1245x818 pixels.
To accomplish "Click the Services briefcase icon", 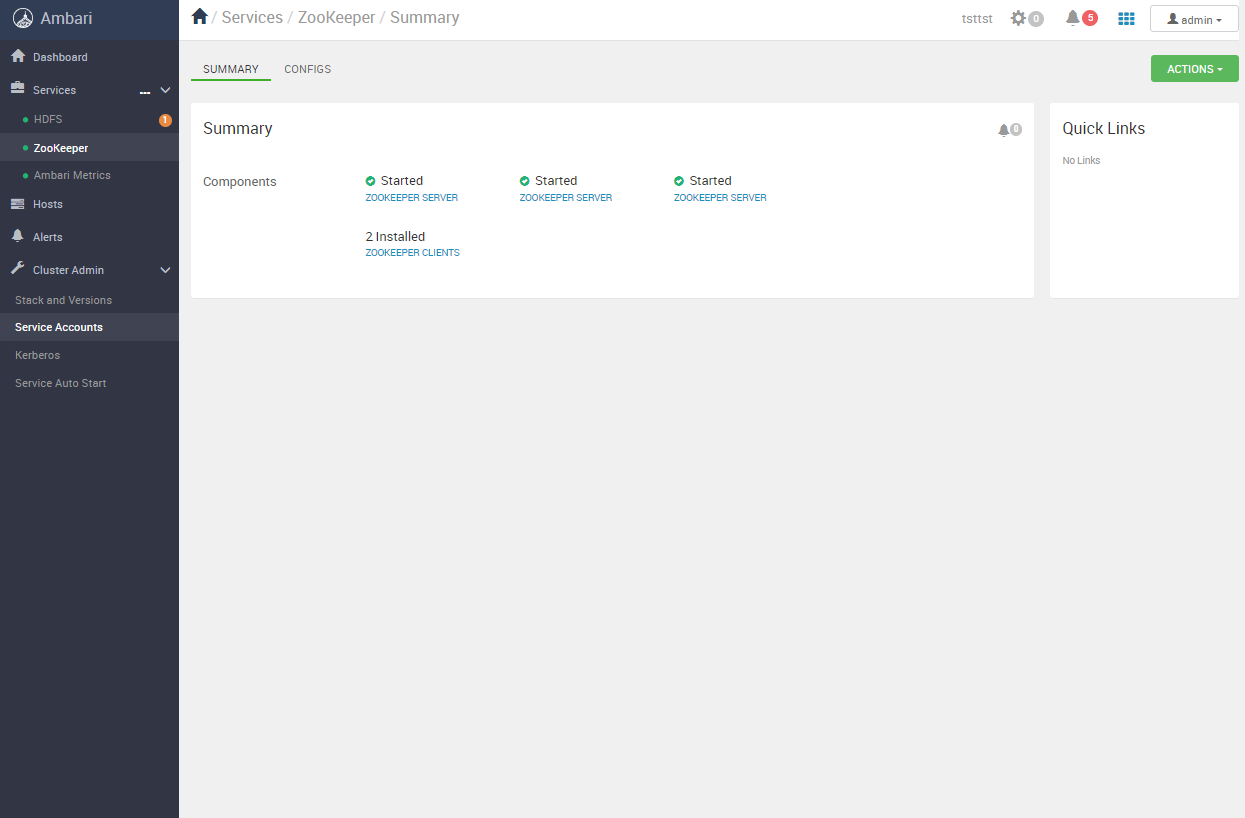I will click(x=18, y=89).
